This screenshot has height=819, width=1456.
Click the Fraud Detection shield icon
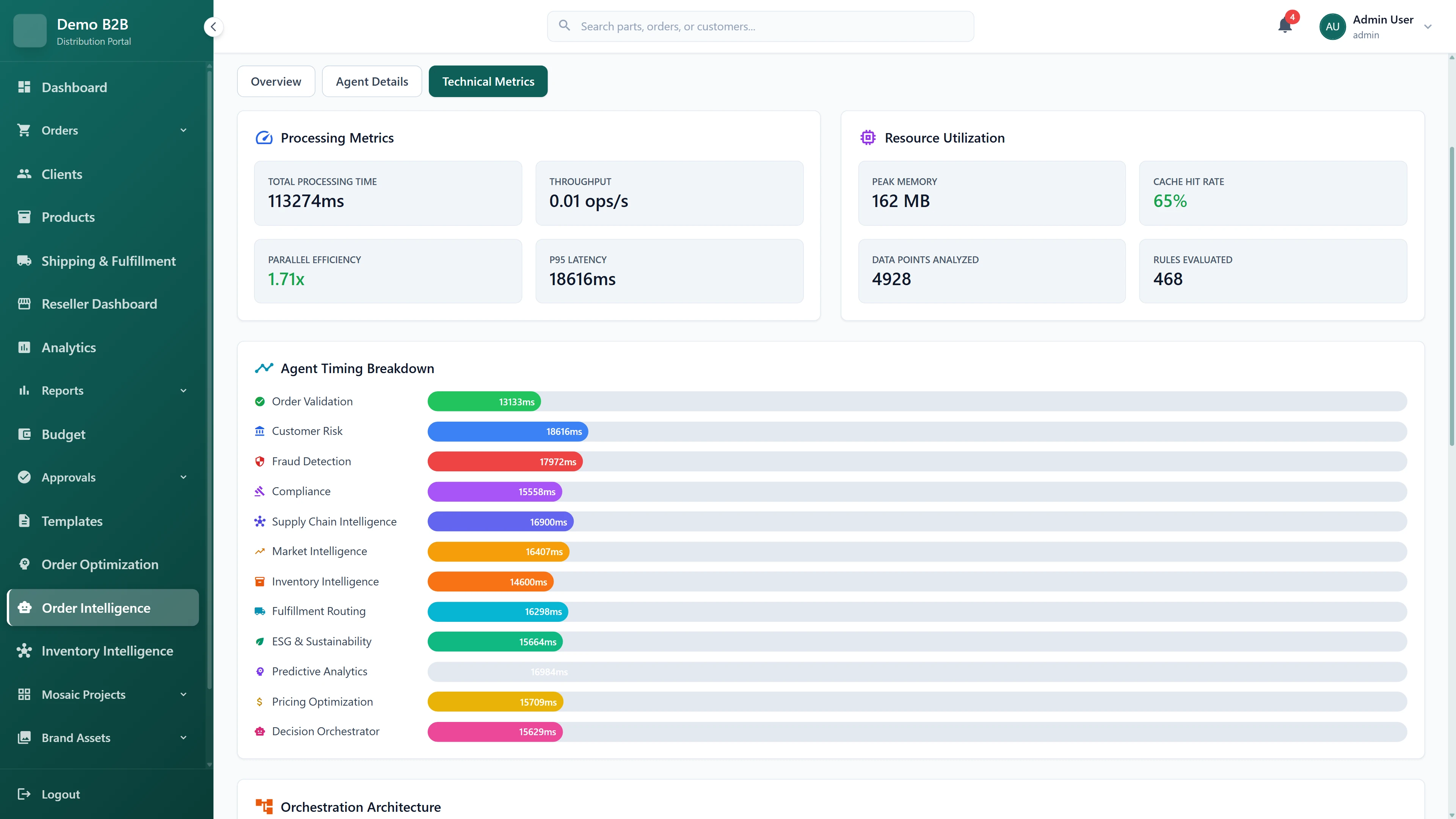pyautogui.click(x=259, y=461)
